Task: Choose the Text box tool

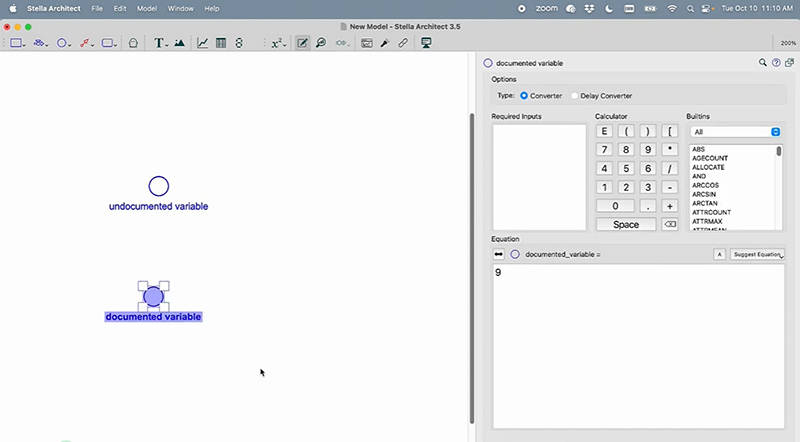Action: [159, 43]
